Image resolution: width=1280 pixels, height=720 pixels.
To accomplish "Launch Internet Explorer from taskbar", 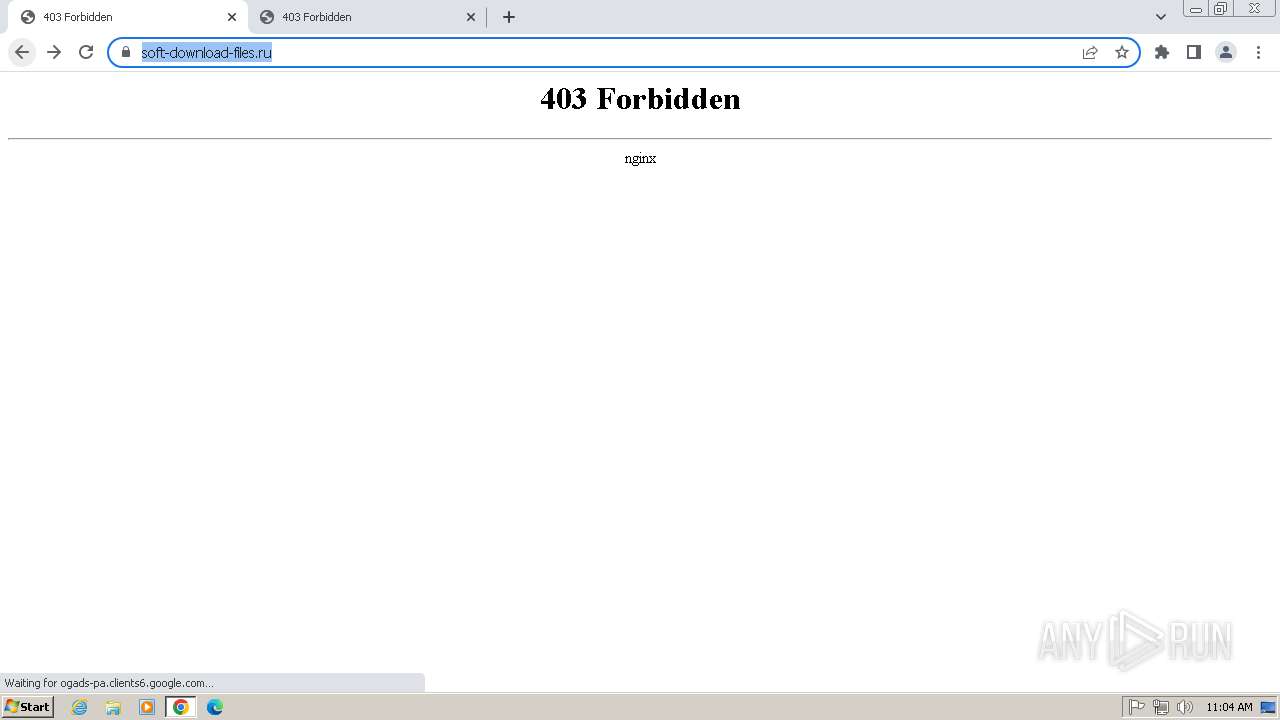I will (80, 707).
